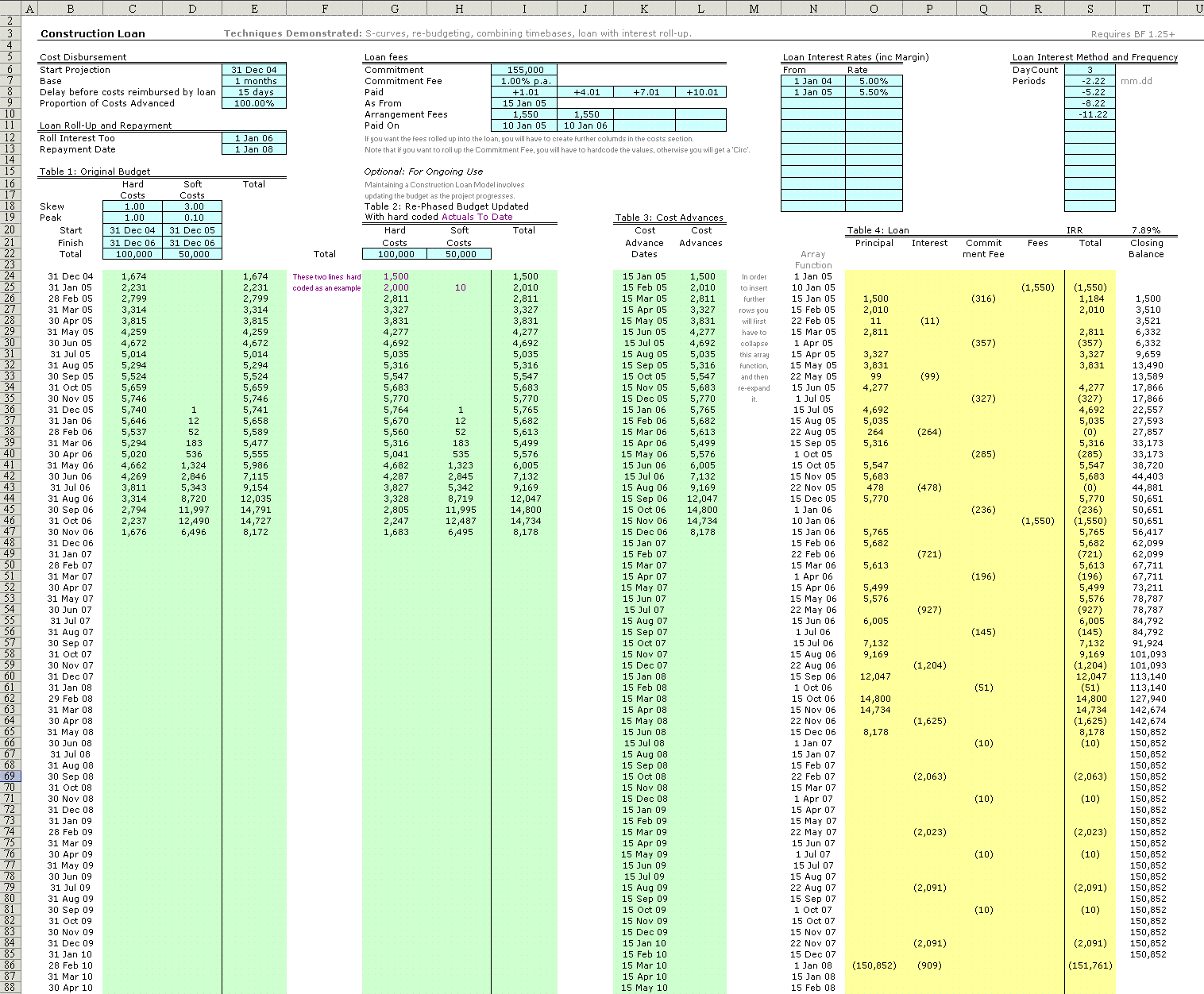Select column G header
The height and width of the screenshot is (994, 1204).
395,9
